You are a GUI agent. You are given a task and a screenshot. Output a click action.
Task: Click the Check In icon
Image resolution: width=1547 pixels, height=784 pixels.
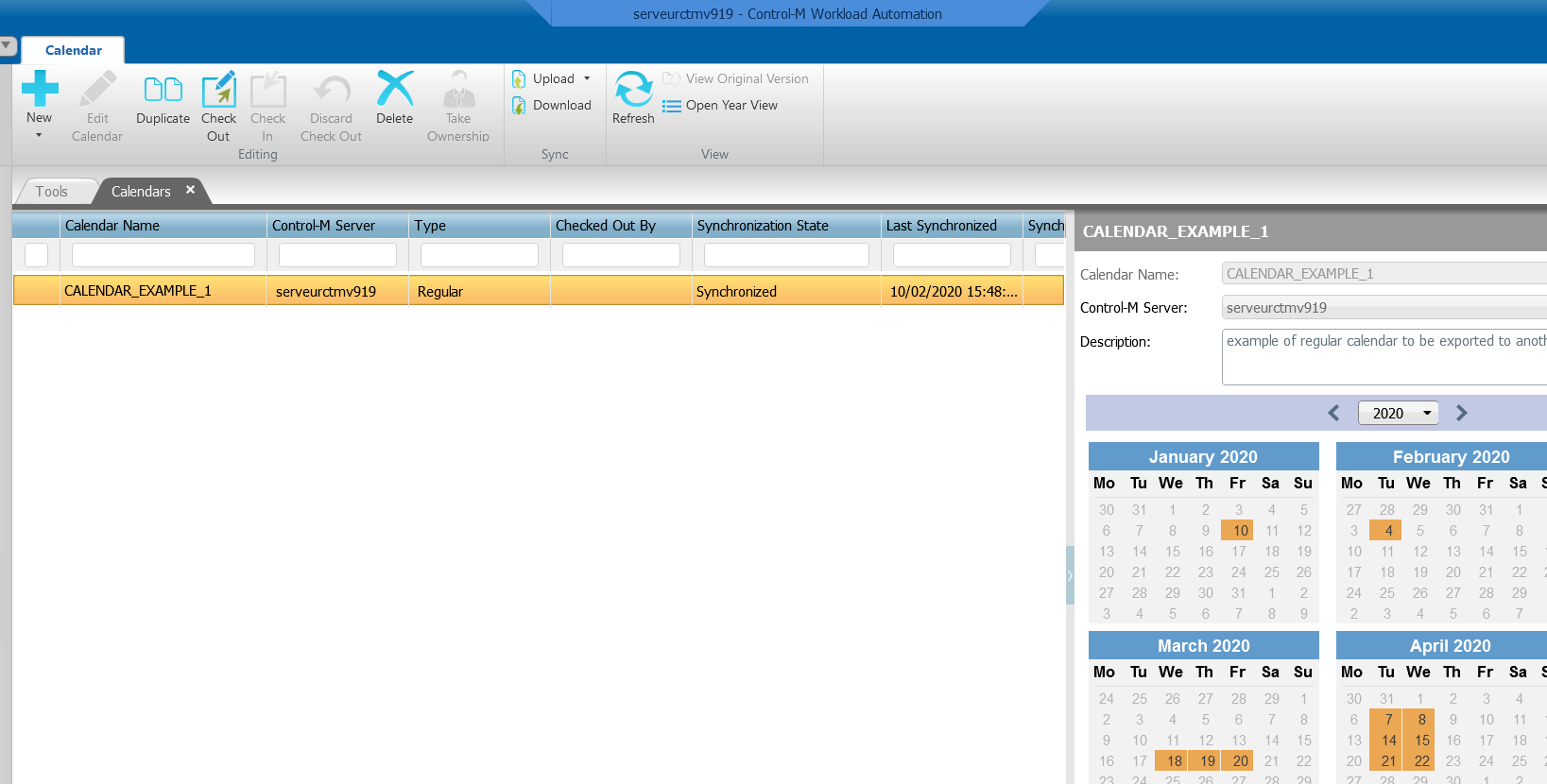coord(267,90)
